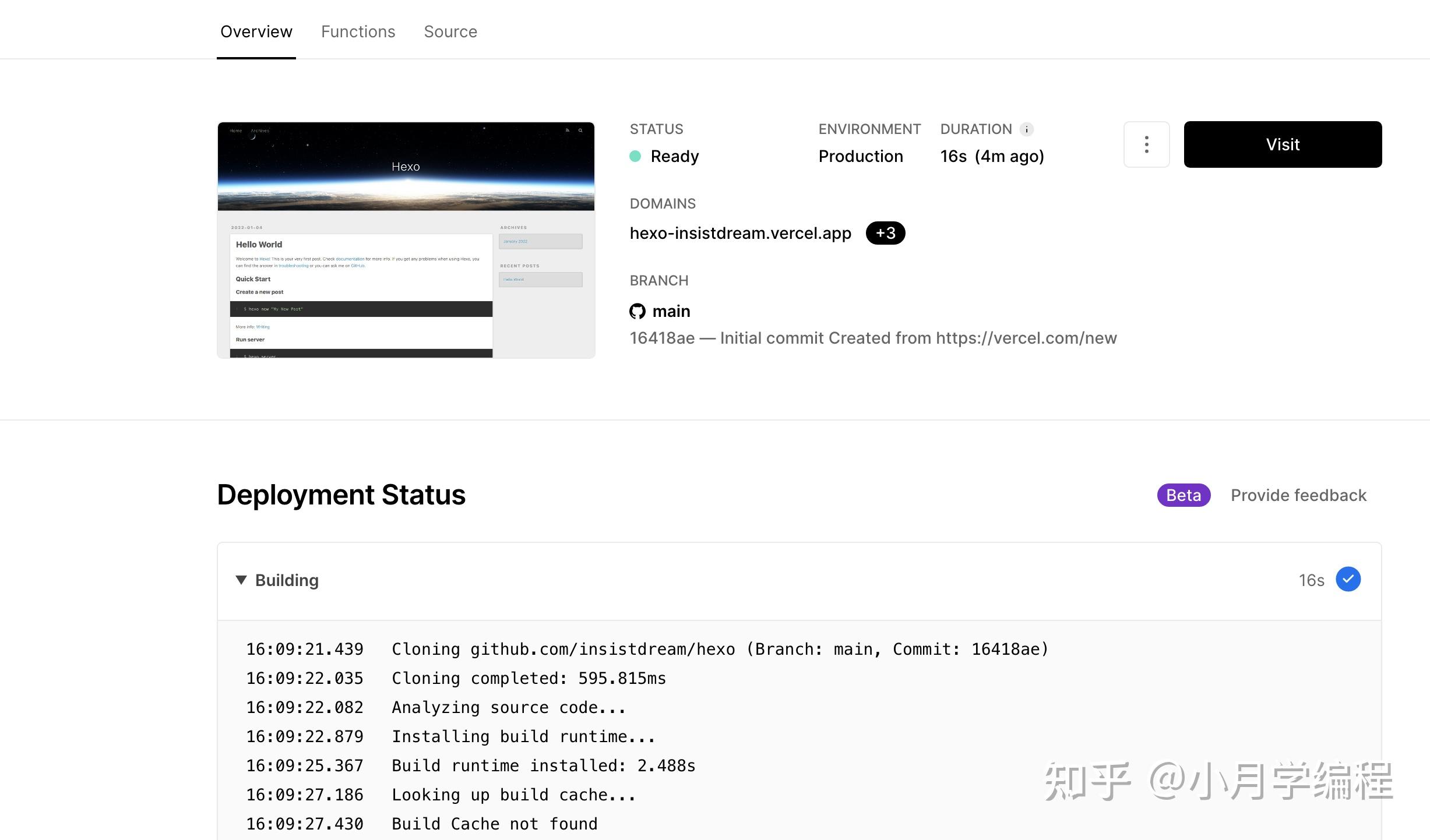Image resolution: width=1430 pixels, height=840 pixels.
Task: Collapse the Building log section
Action: click(x=241, y=580)
